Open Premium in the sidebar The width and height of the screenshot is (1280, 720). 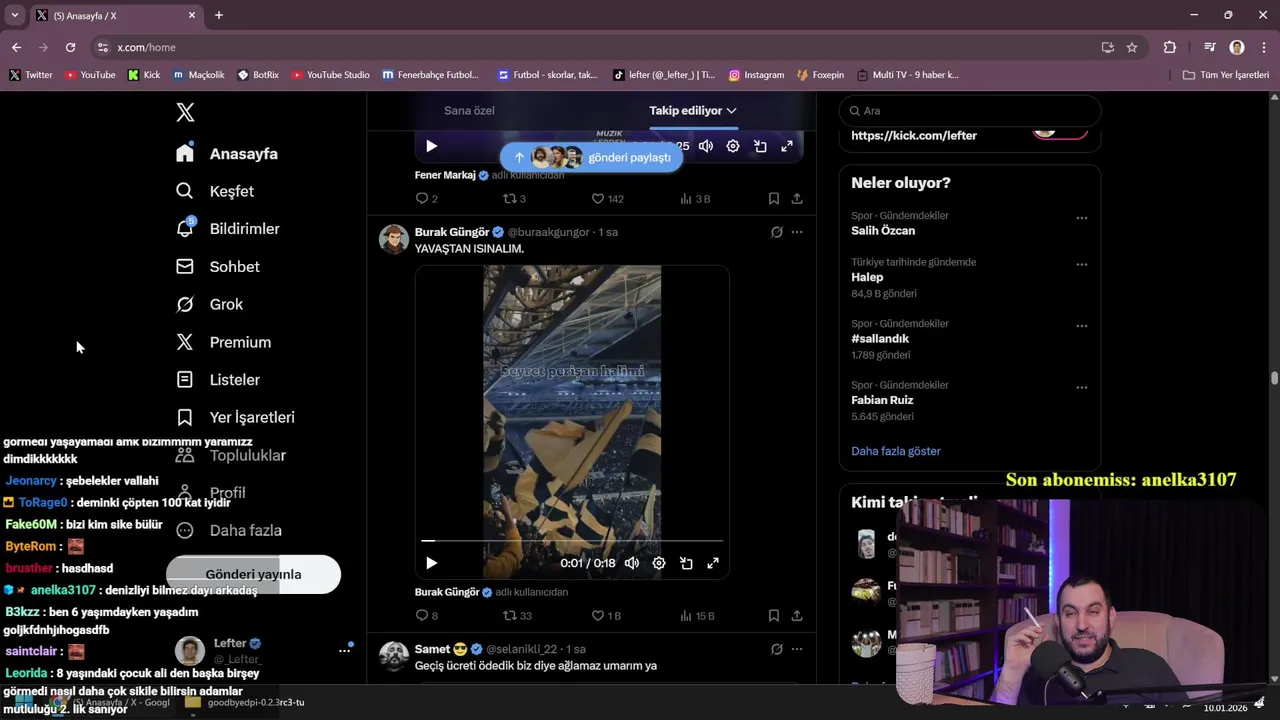(223, 342)
